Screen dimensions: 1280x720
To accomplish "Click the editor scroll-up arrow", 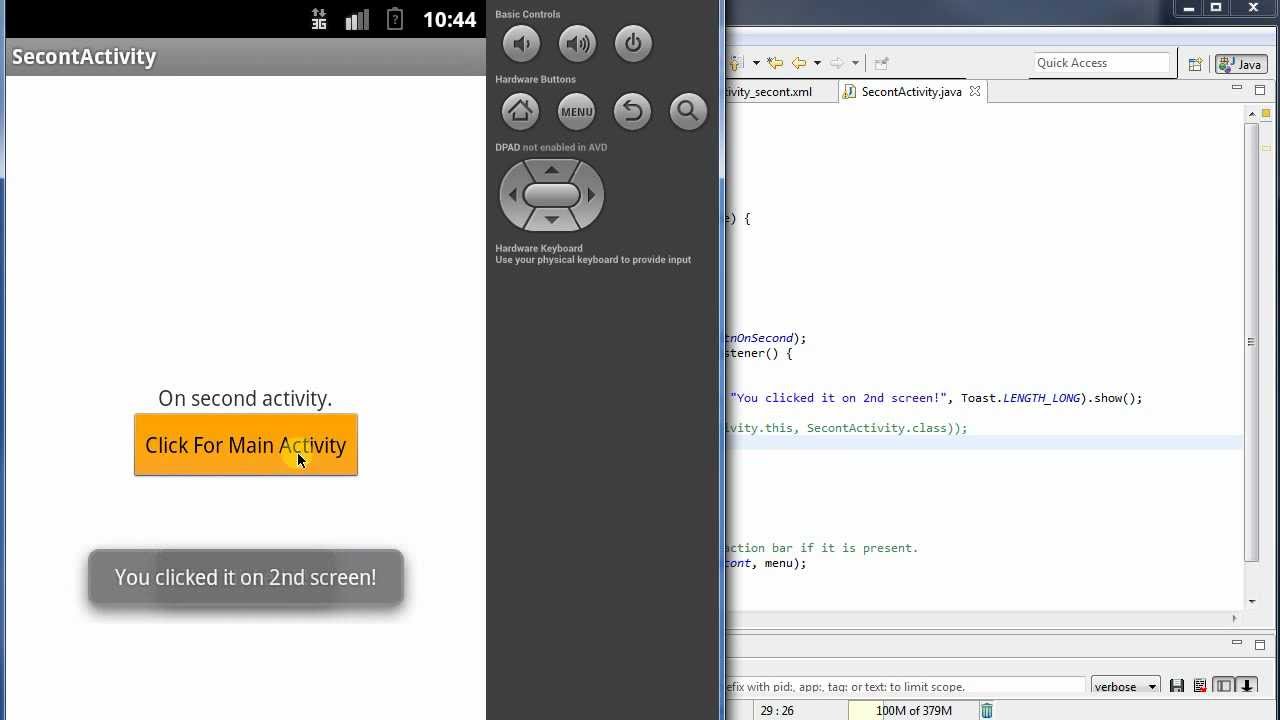I will tap(1252, 114).
